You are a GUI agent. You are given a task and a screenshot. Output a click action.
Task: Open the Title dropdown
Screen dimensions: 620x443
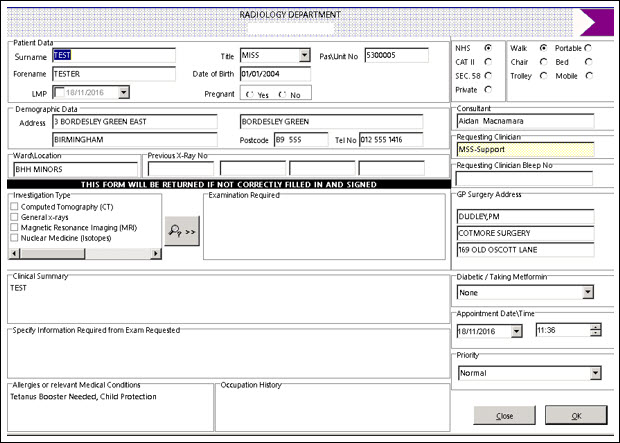(x=304, y=55)
